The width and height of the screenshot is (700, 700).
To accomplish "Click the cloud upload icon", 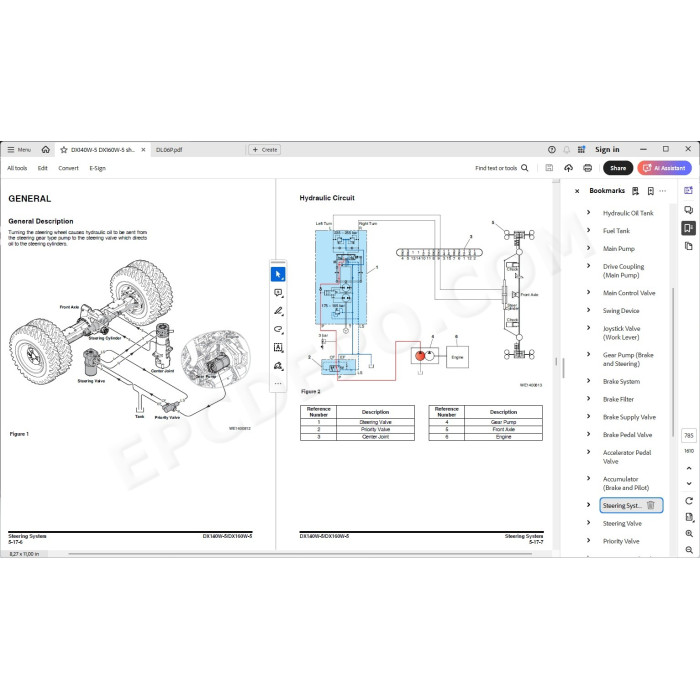I will 568,168.
